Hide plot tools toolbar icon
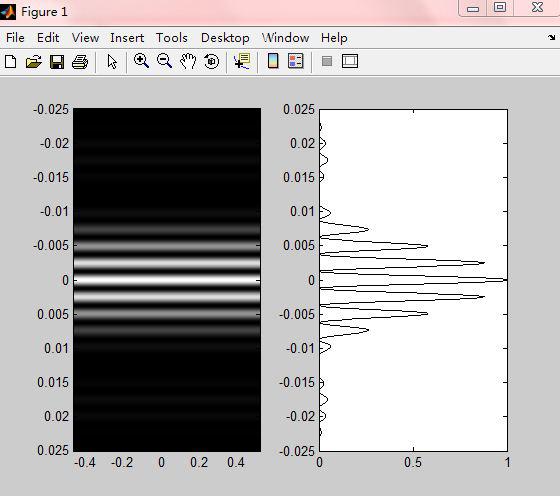 click(327, 61)
